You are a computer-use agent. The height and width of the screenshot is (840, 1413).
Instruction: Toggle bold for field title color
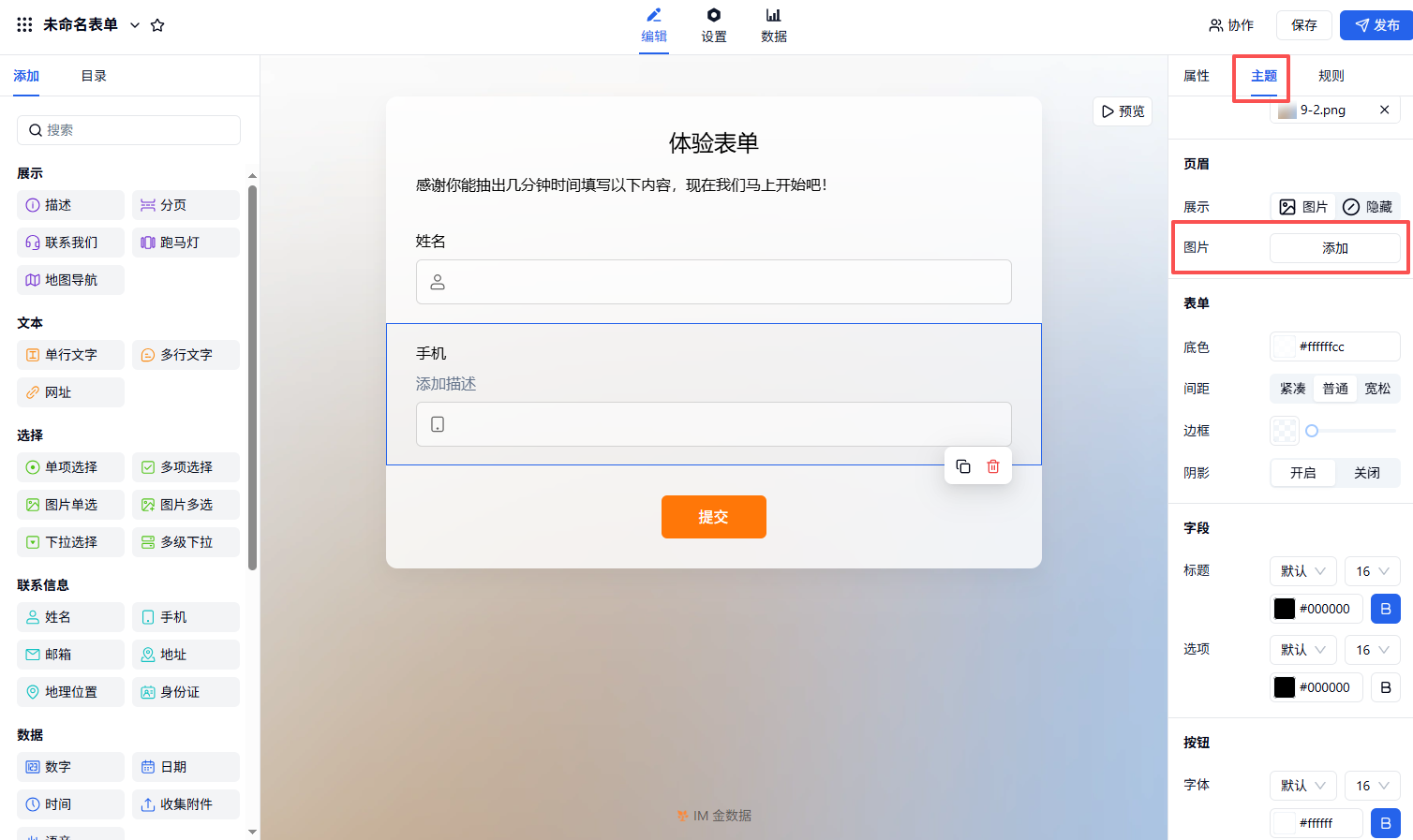tap(1386, 609)
